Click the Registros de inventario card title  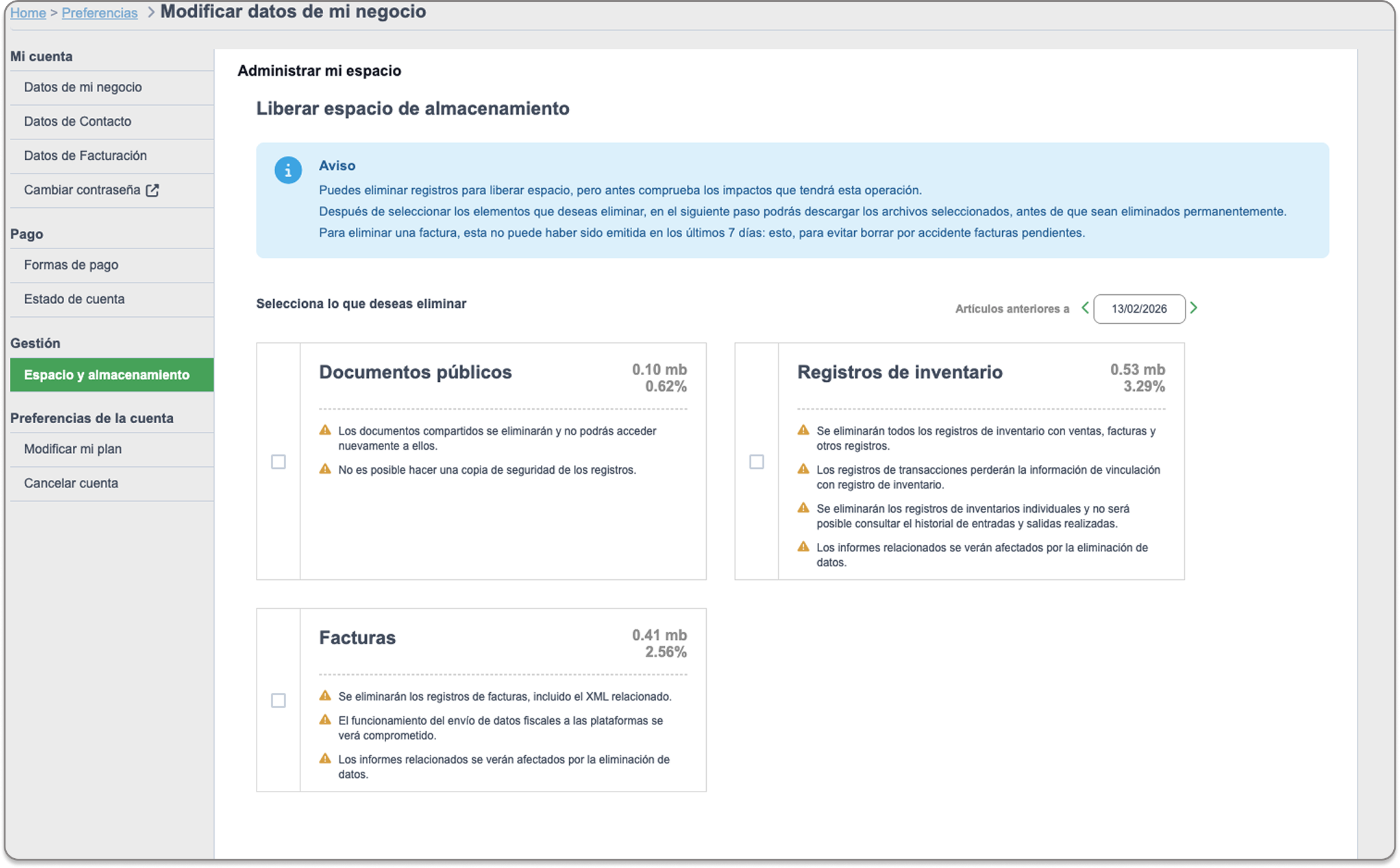[x=900, y=372]
